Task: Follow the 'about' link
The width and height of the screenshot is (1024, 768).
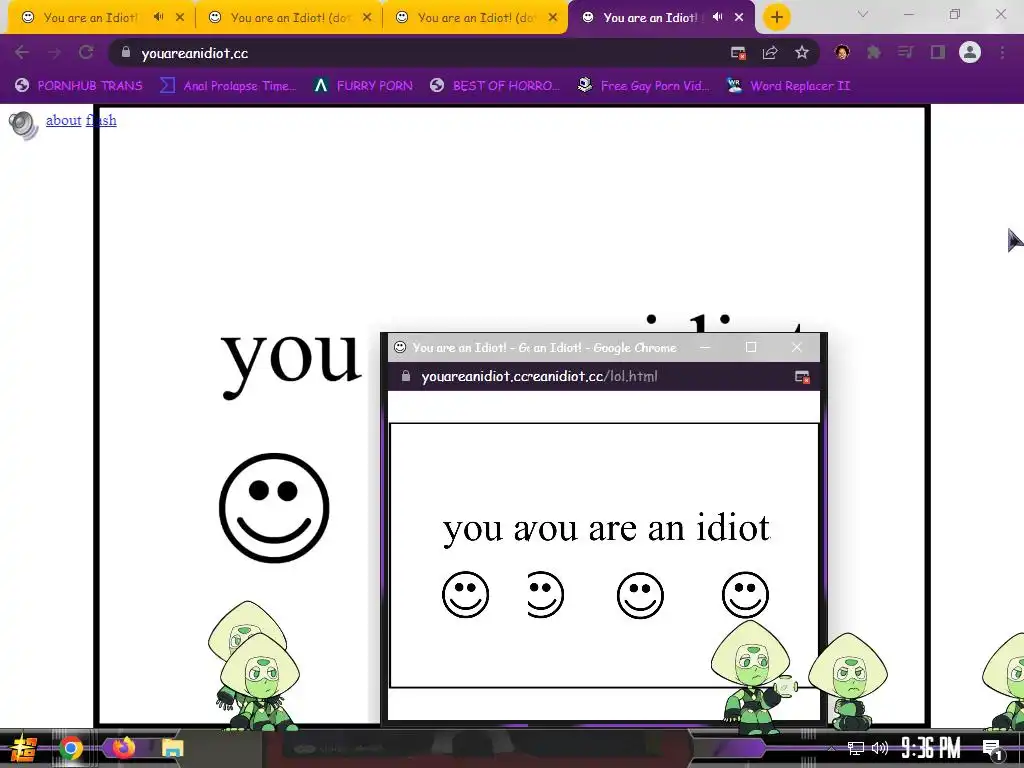Action: click(x=63, y=120)
